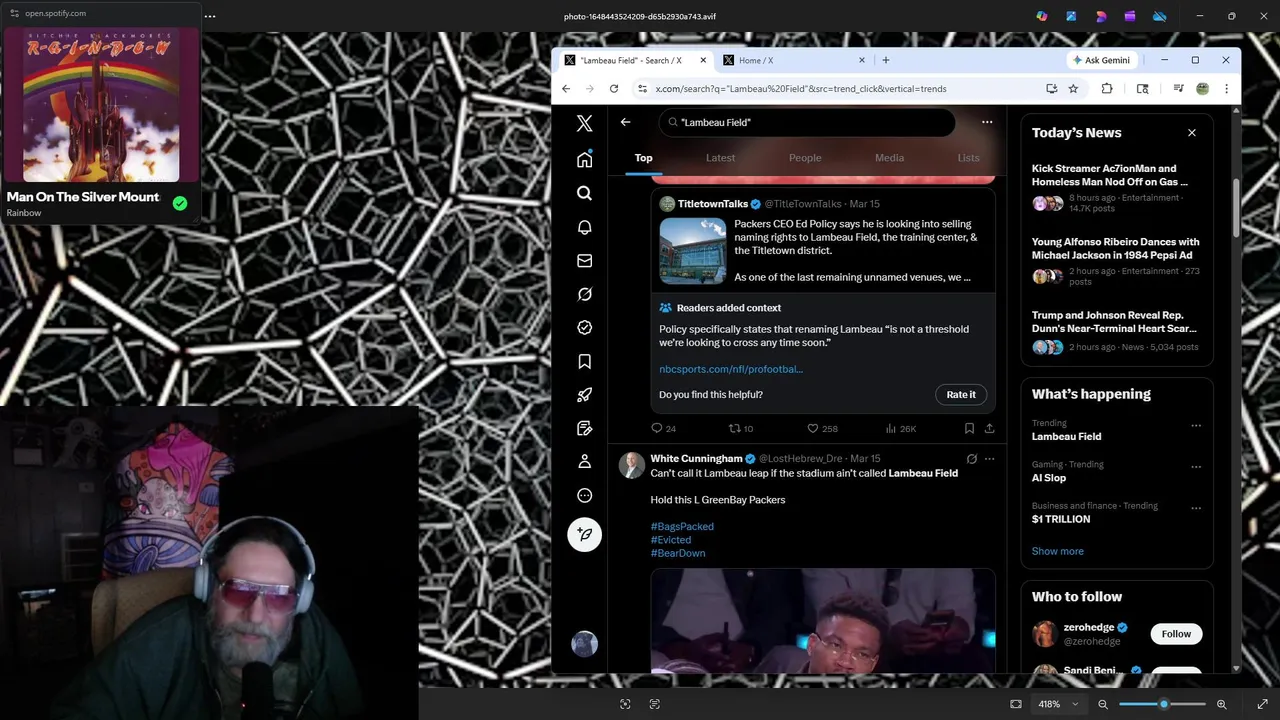
Task: Open search options three-dot menu
Action: point(987,122)
